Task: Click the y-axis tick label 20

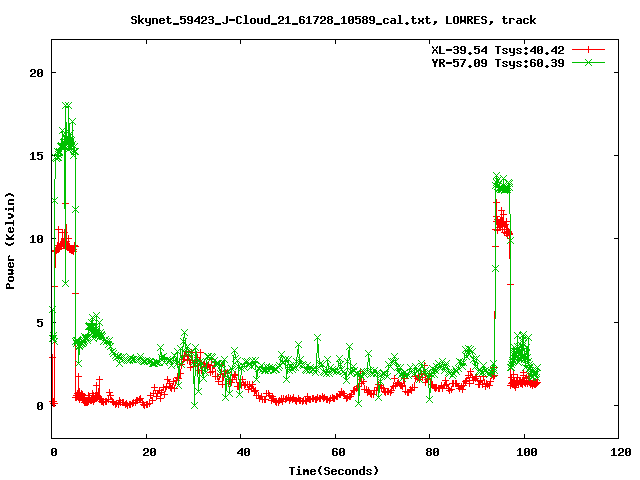Action: [x=36, y=73]
